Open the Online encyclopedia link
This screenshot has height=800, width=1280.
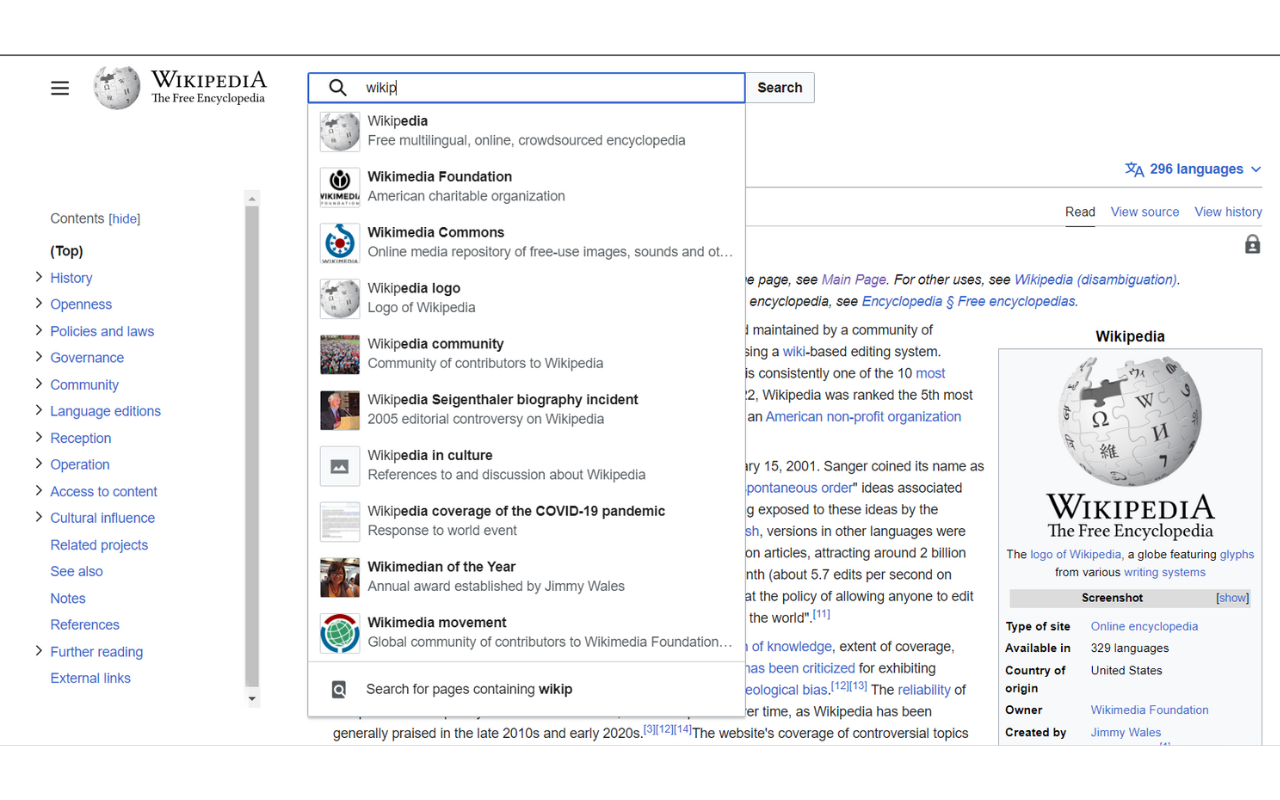coord(1144,627)
